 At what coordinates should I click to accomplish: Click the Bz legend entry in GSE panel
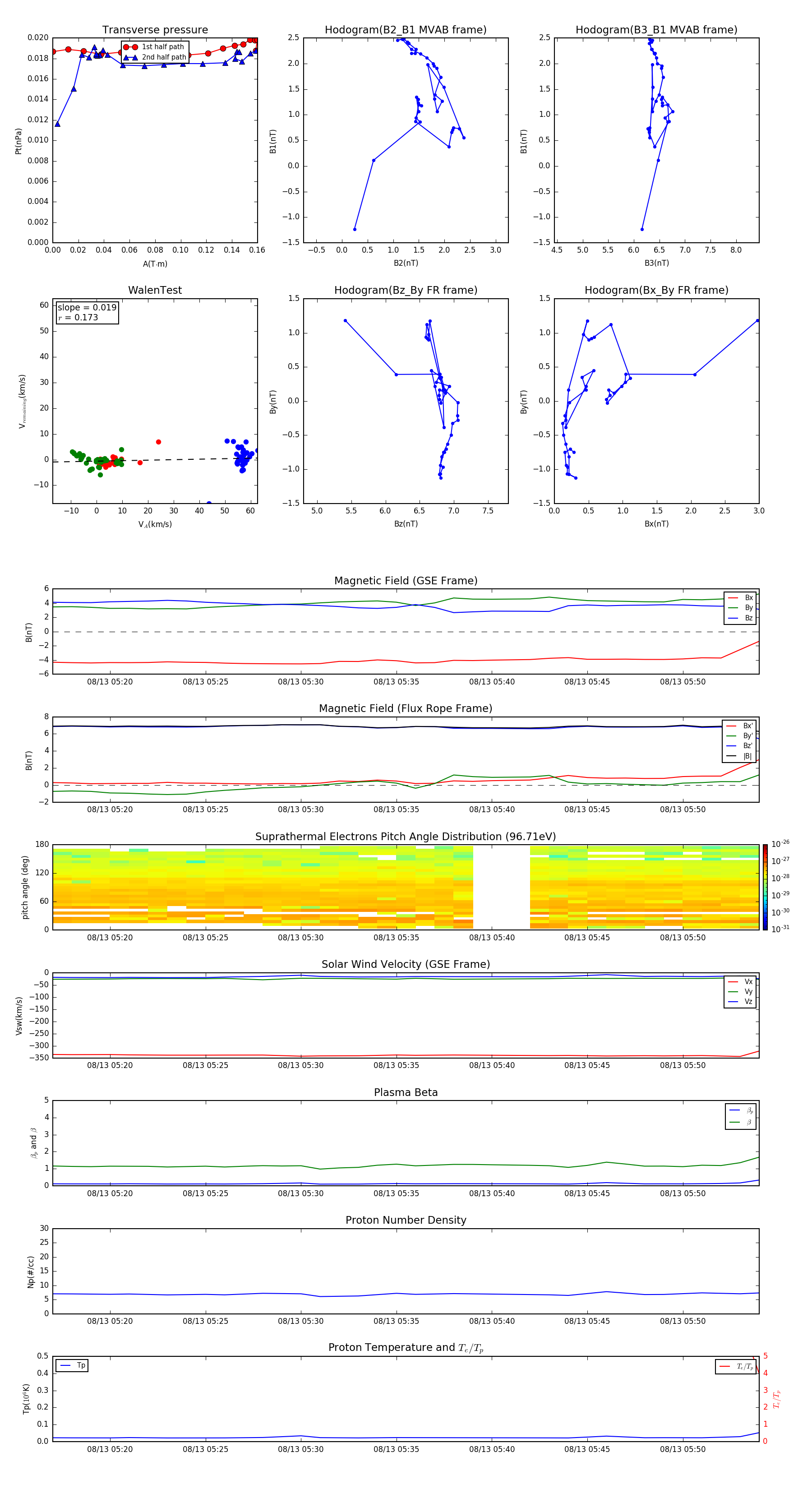coord(741,618)
